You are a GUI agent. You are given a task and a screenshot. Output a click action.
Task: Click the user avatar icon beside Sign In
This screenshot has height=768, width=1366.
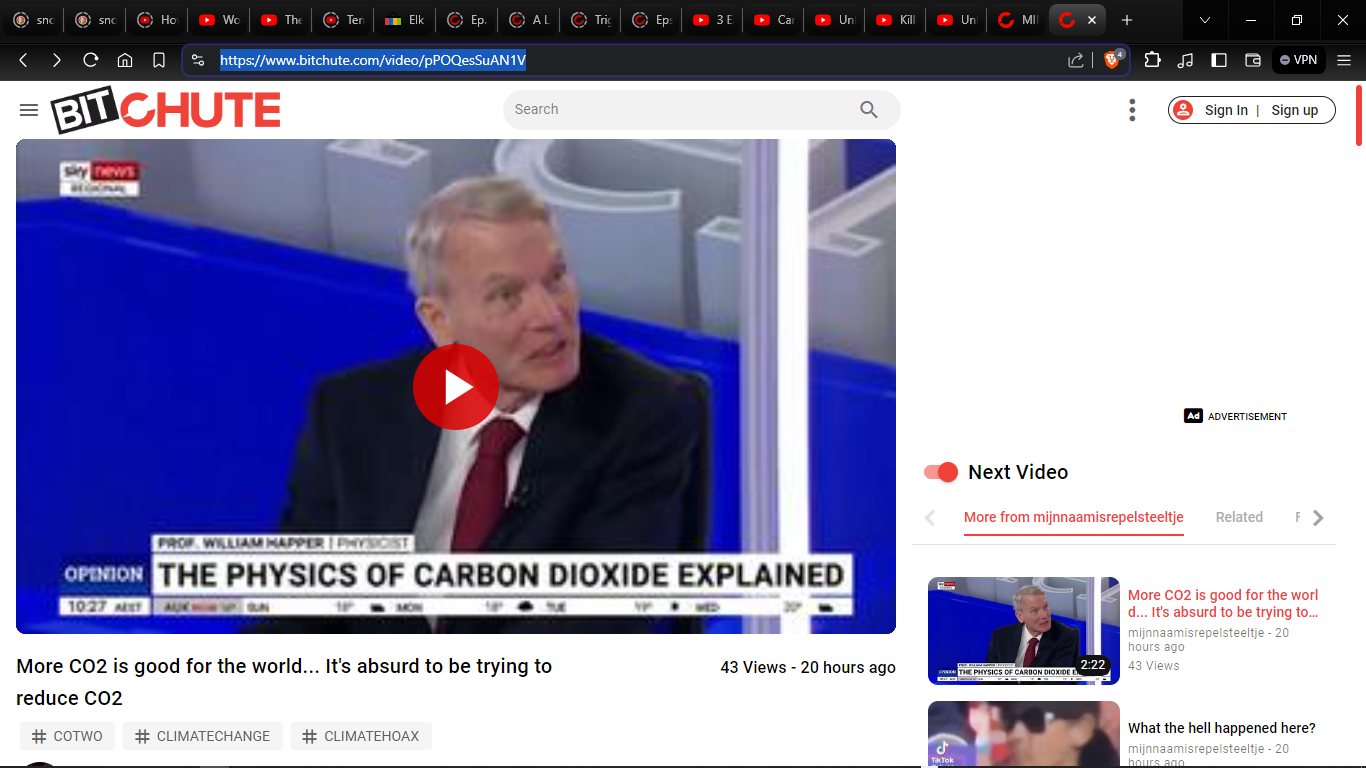tap(1184, 110)
